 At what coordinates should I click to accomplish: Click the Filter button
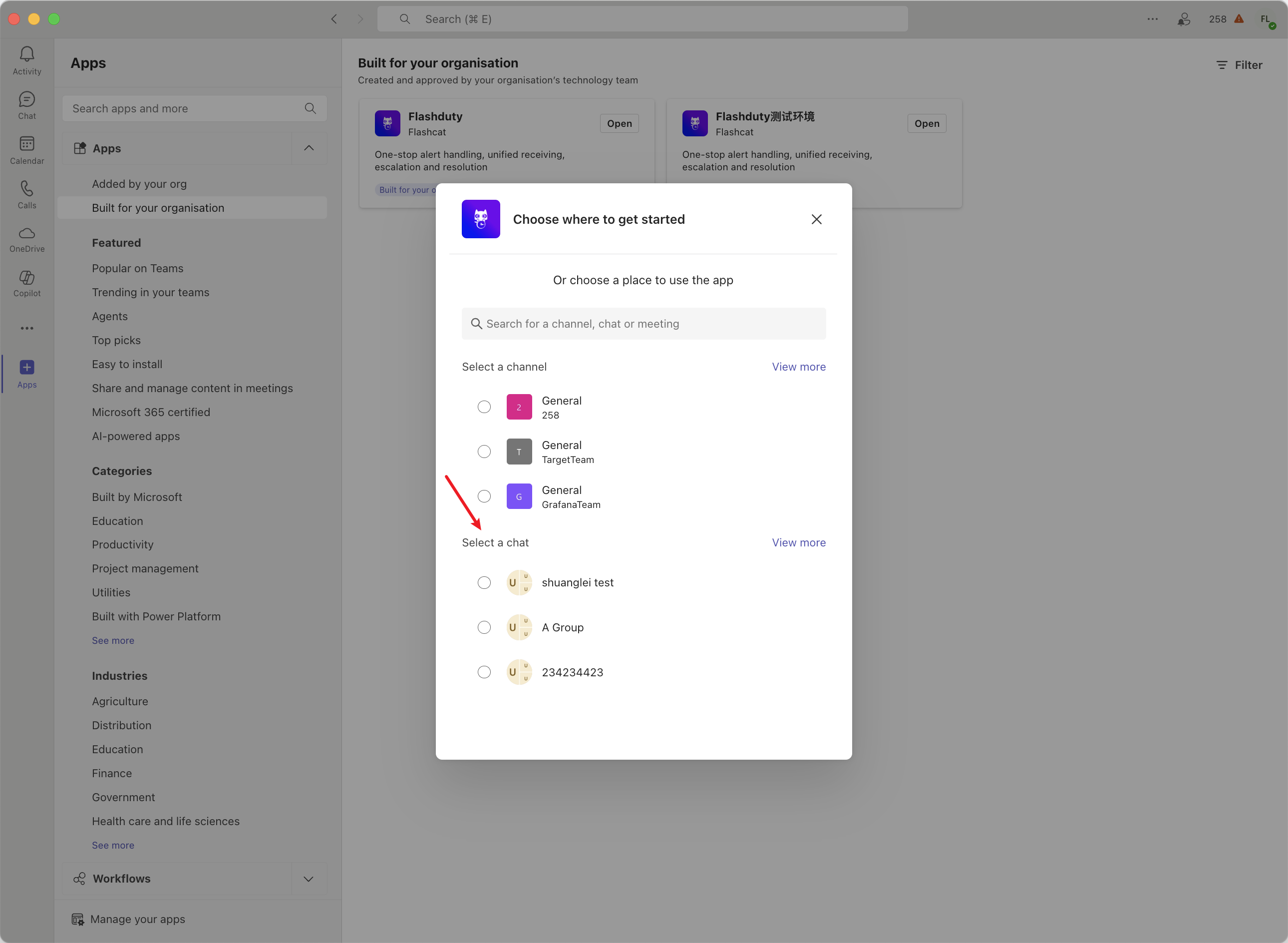coord(1239,65)
